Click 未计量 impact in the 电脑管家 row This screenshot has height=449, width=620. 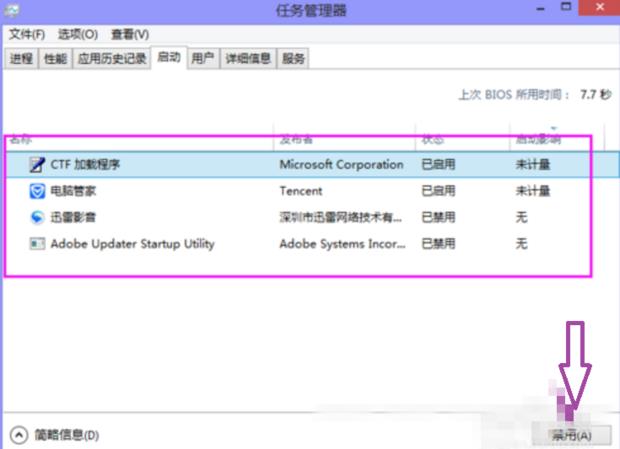pyautogui.click(x=533, y=191)
